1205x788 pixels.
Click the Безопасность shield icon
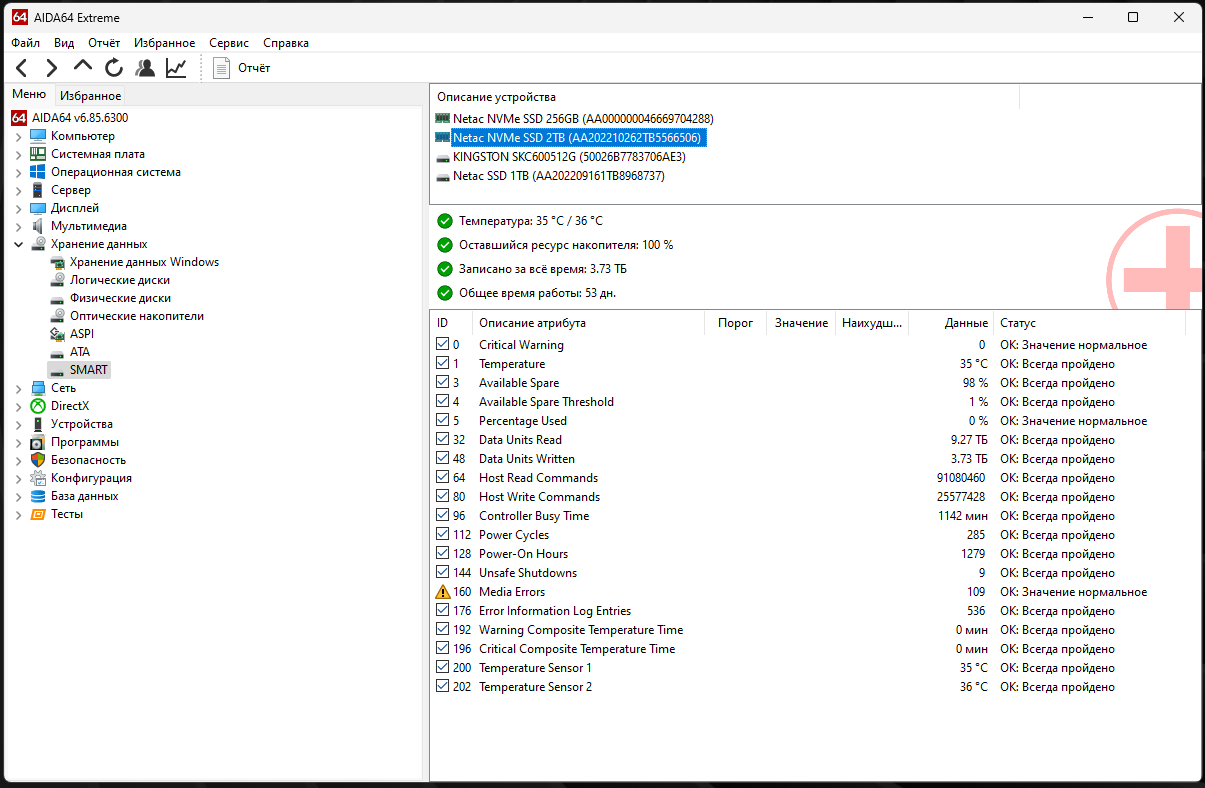click(x=38, y=460)
